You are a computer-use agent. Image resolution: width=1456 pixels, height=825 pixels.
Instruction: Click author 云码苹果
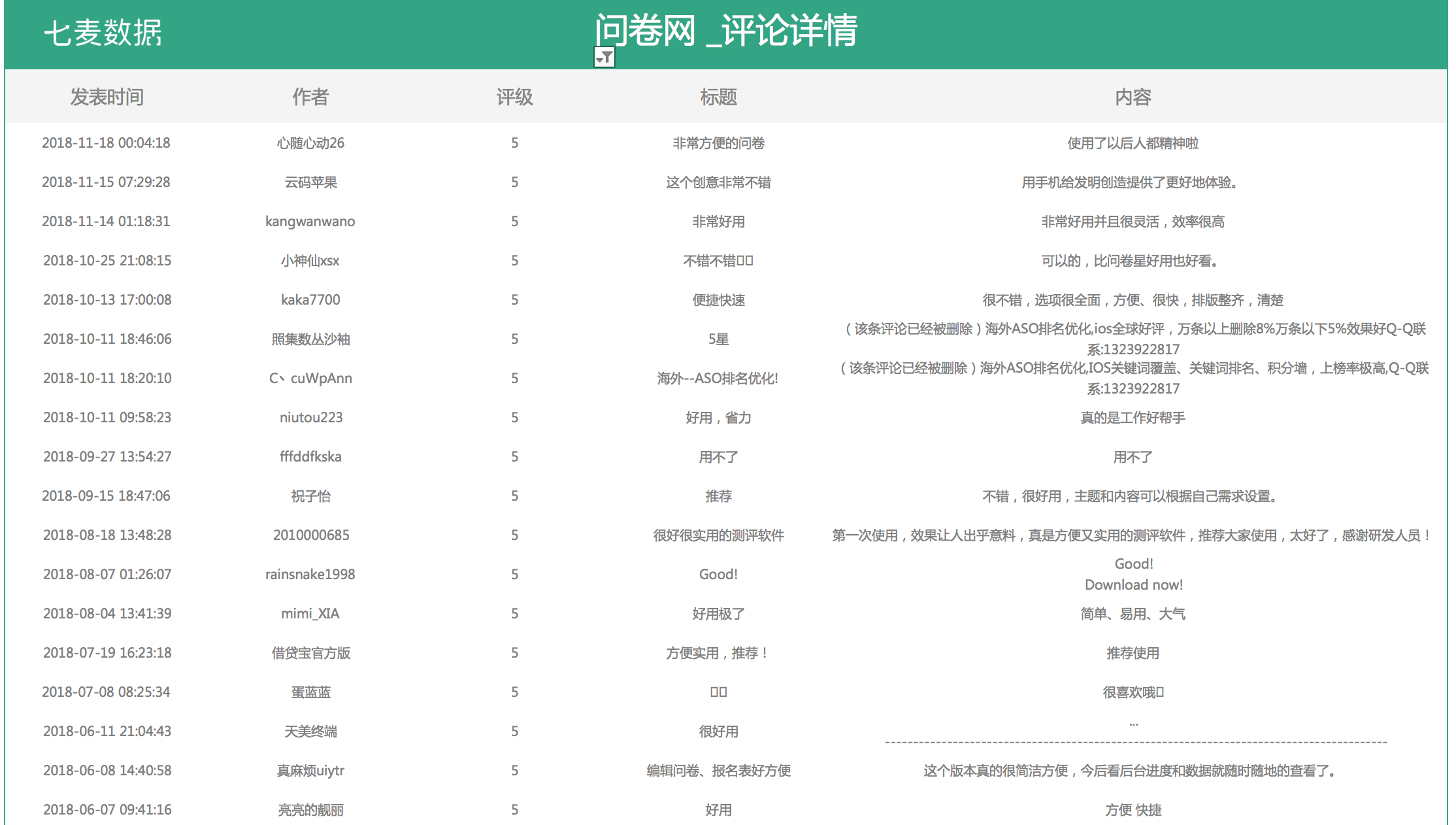[310, 182]
